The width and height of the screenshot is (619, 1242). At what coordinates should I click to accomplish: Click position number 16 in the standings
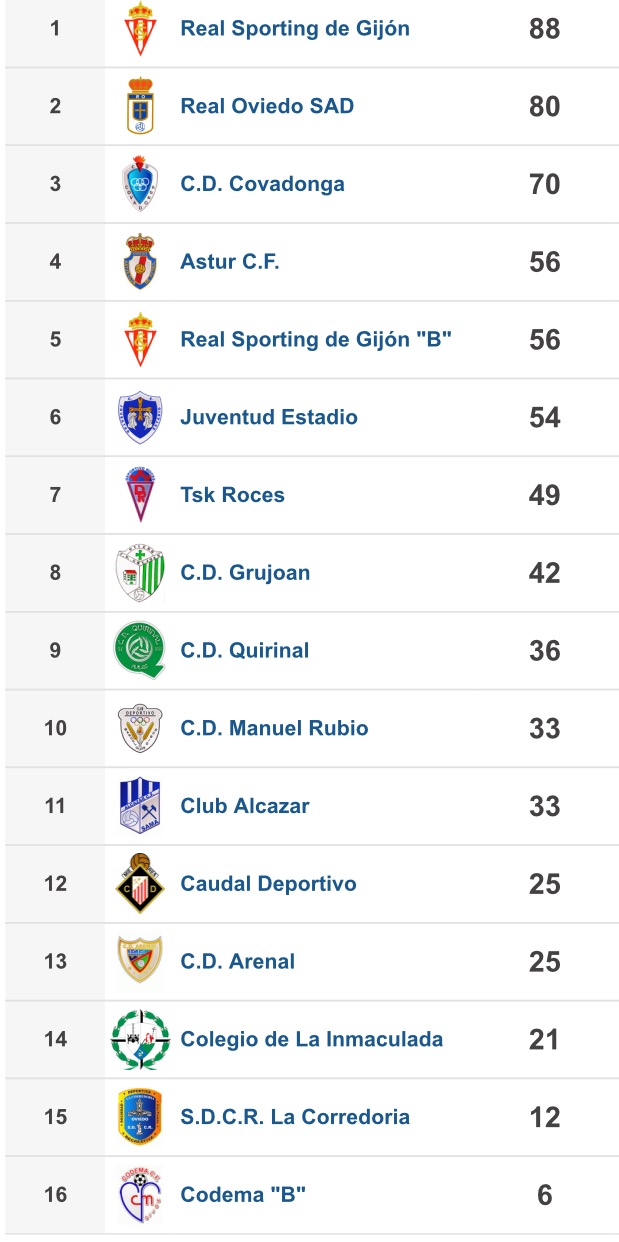[55, 1195]
